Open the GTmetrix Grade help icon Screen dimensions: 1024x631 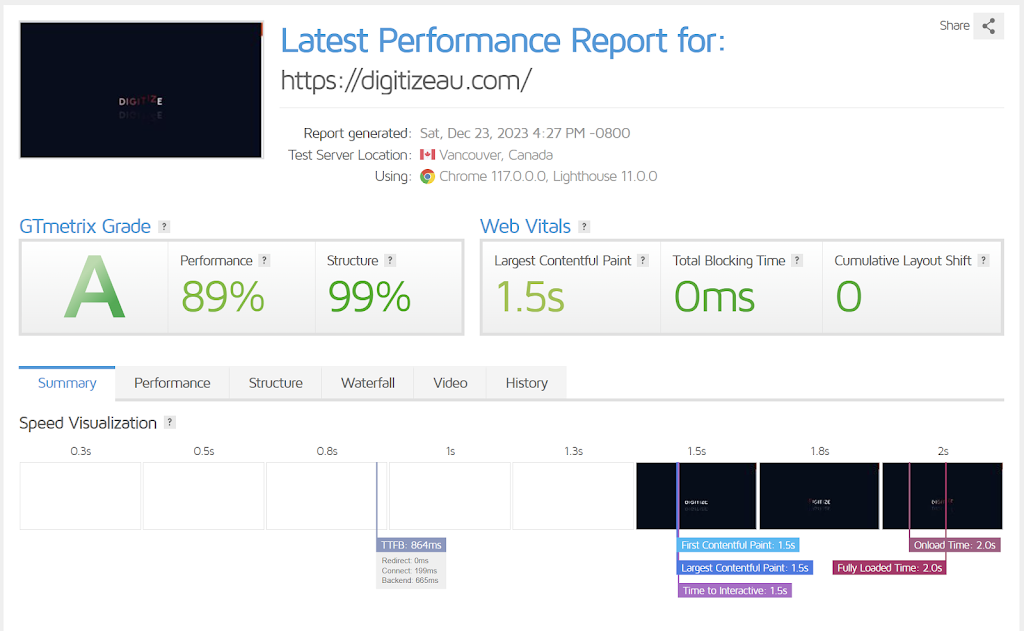click(x=165, y=227)
